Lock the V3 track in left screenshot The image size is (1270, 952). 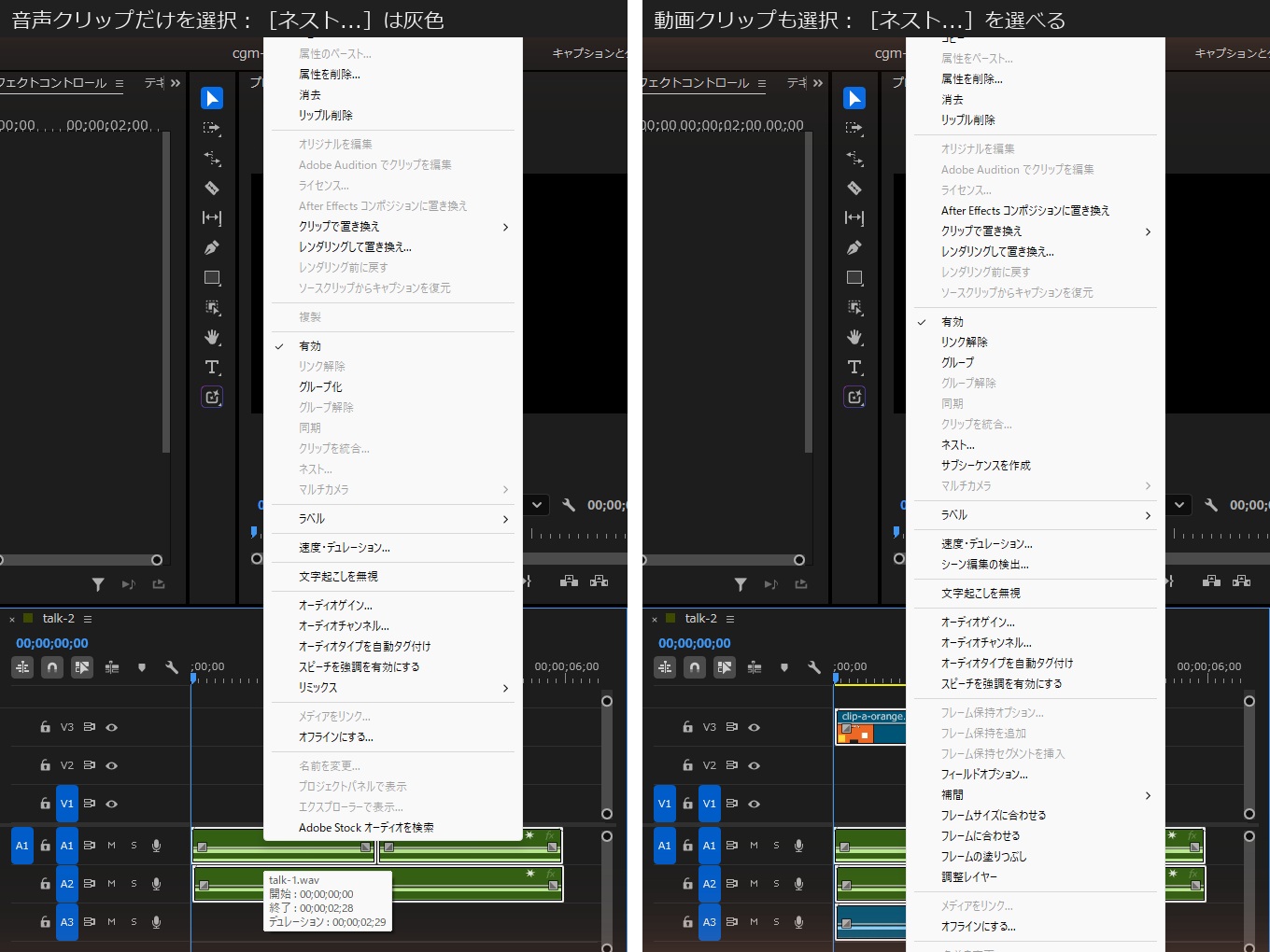pos(45,726)
